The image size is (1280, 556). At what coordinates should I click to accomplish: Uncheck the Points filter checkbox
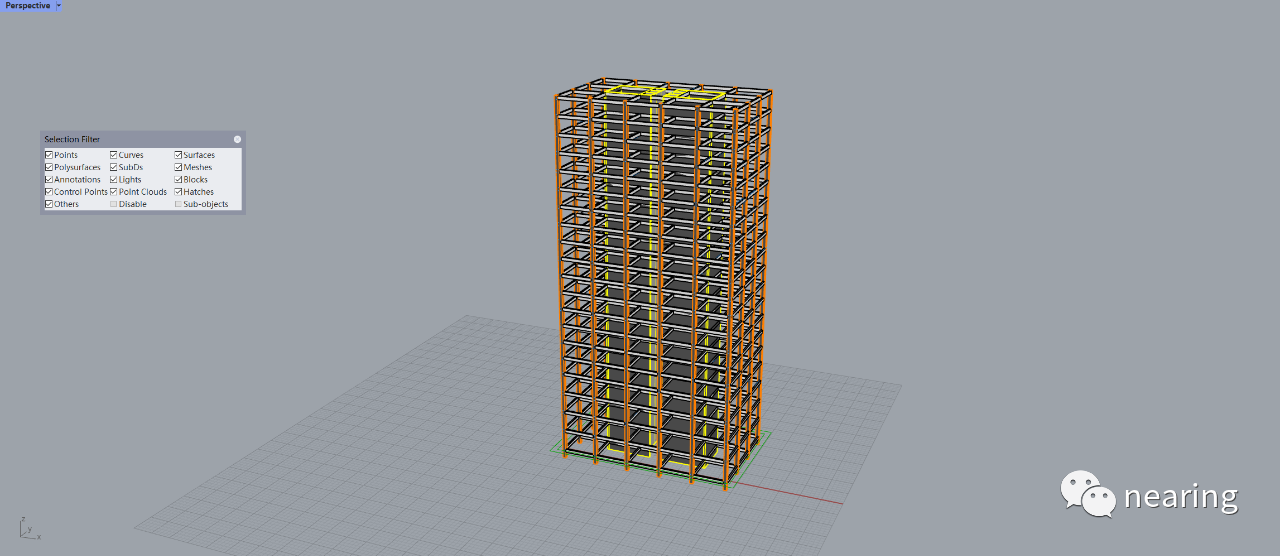(x=49, y=155)
